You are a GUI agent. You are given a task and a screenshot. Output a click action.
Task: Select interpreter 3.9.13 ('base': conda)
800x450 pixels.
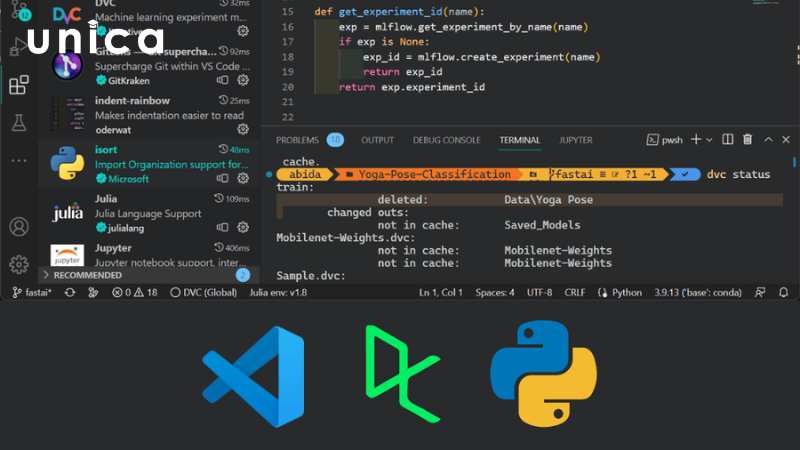[x=698, y=292]
